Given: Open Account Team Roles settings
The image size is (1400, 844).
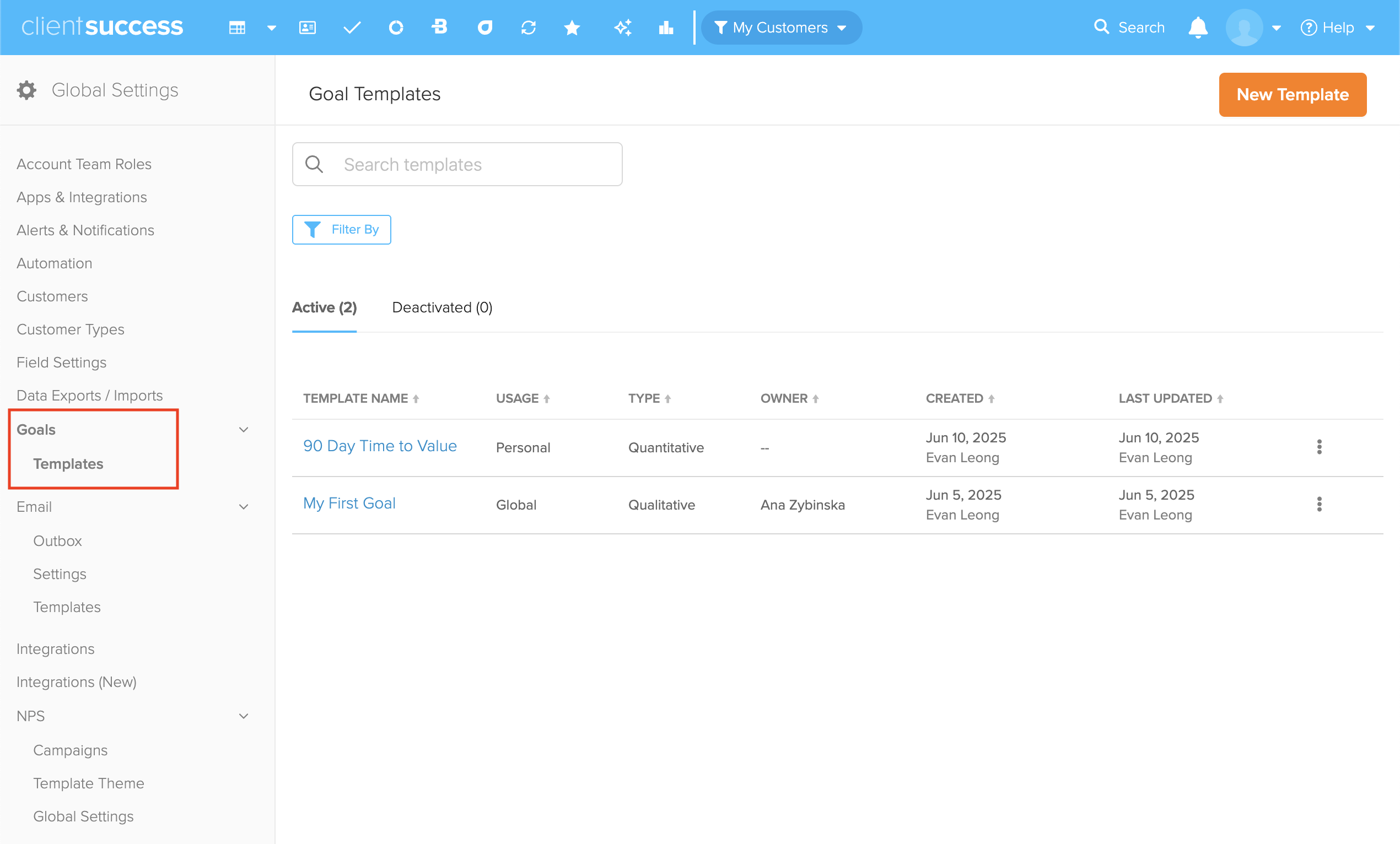Looking at the screenshot, I should pyautogui.click(x=84, y=164).
